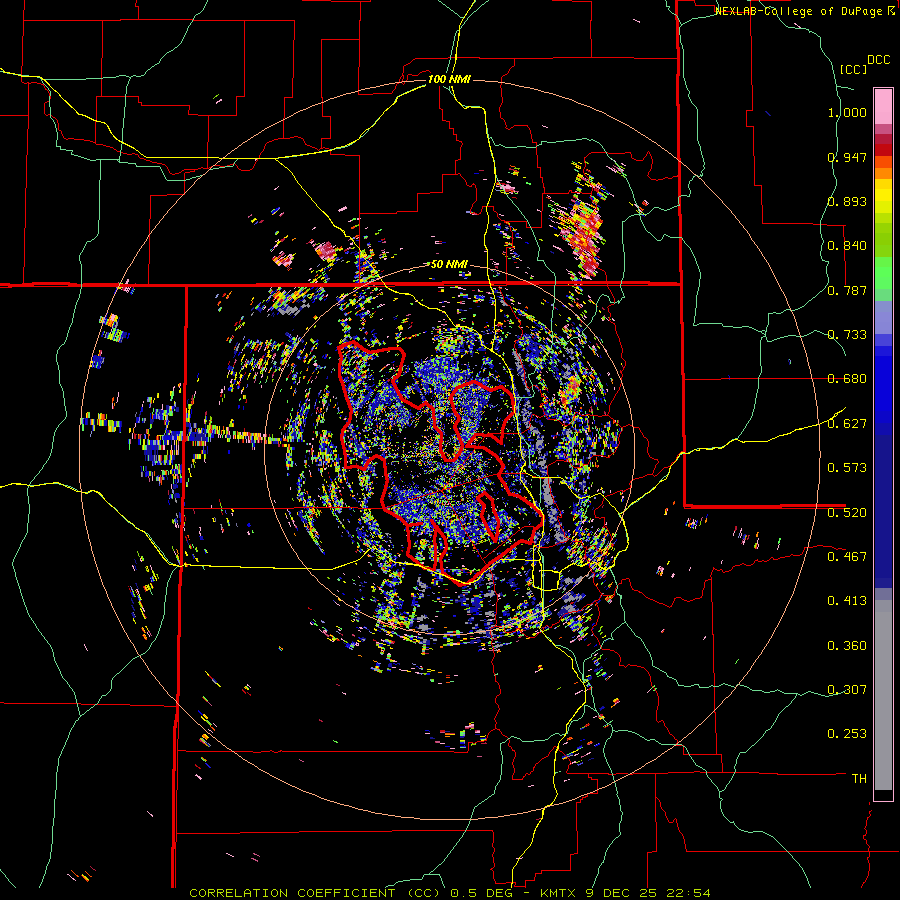Click the 0.893 scale value

tap(847, 201)
